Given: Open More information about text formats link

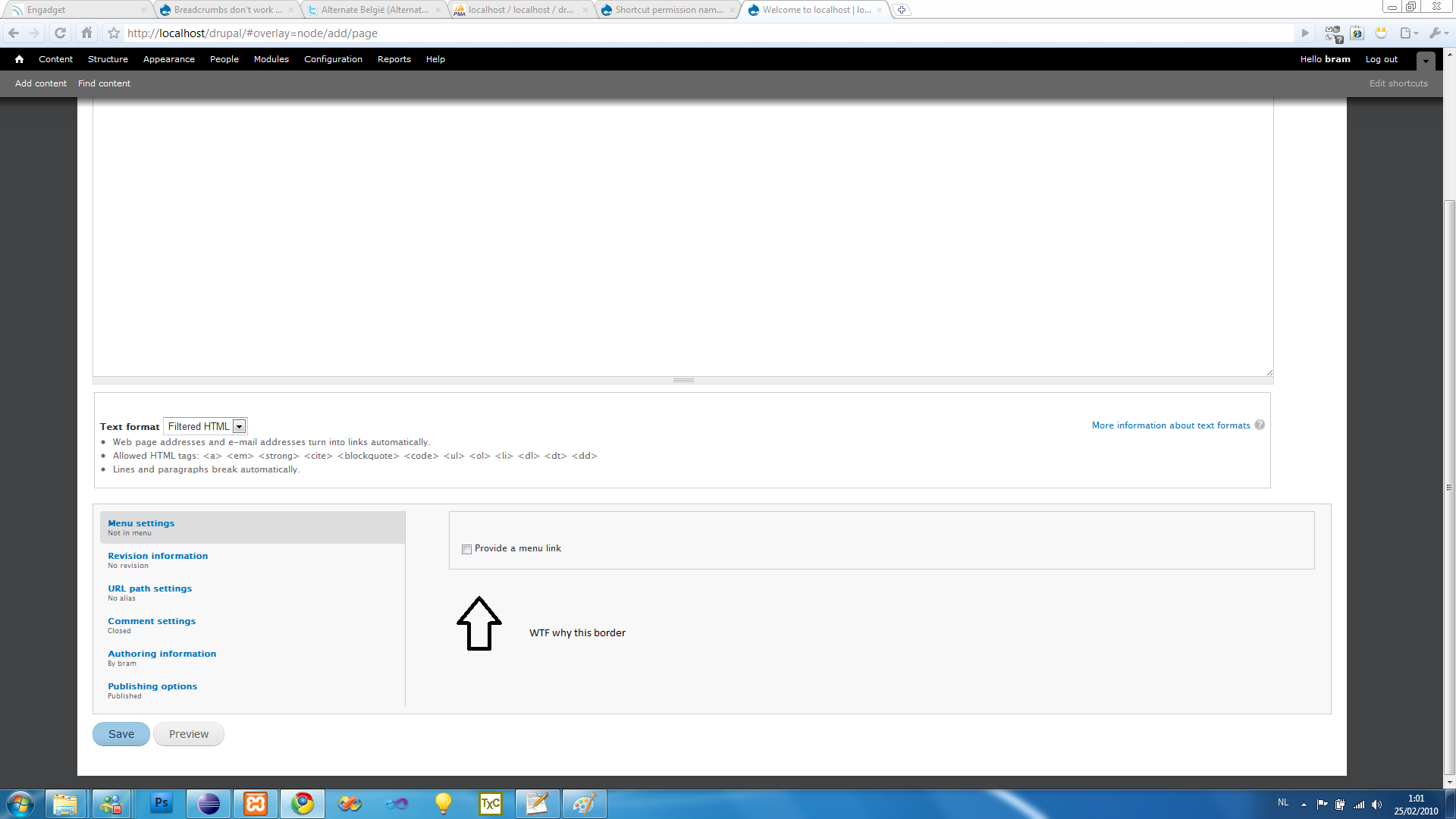Looking at the screenshot, I should click(x=1171, y=425).
